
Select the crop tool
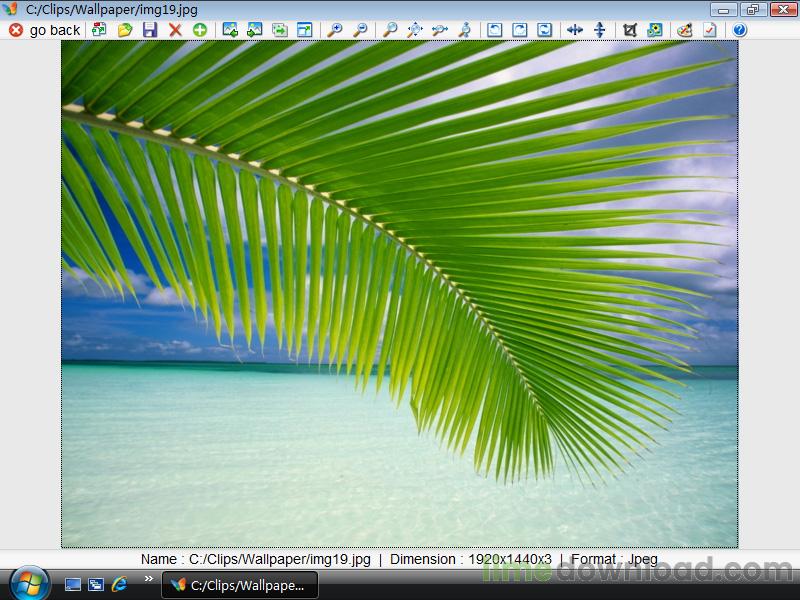(630, 30)
